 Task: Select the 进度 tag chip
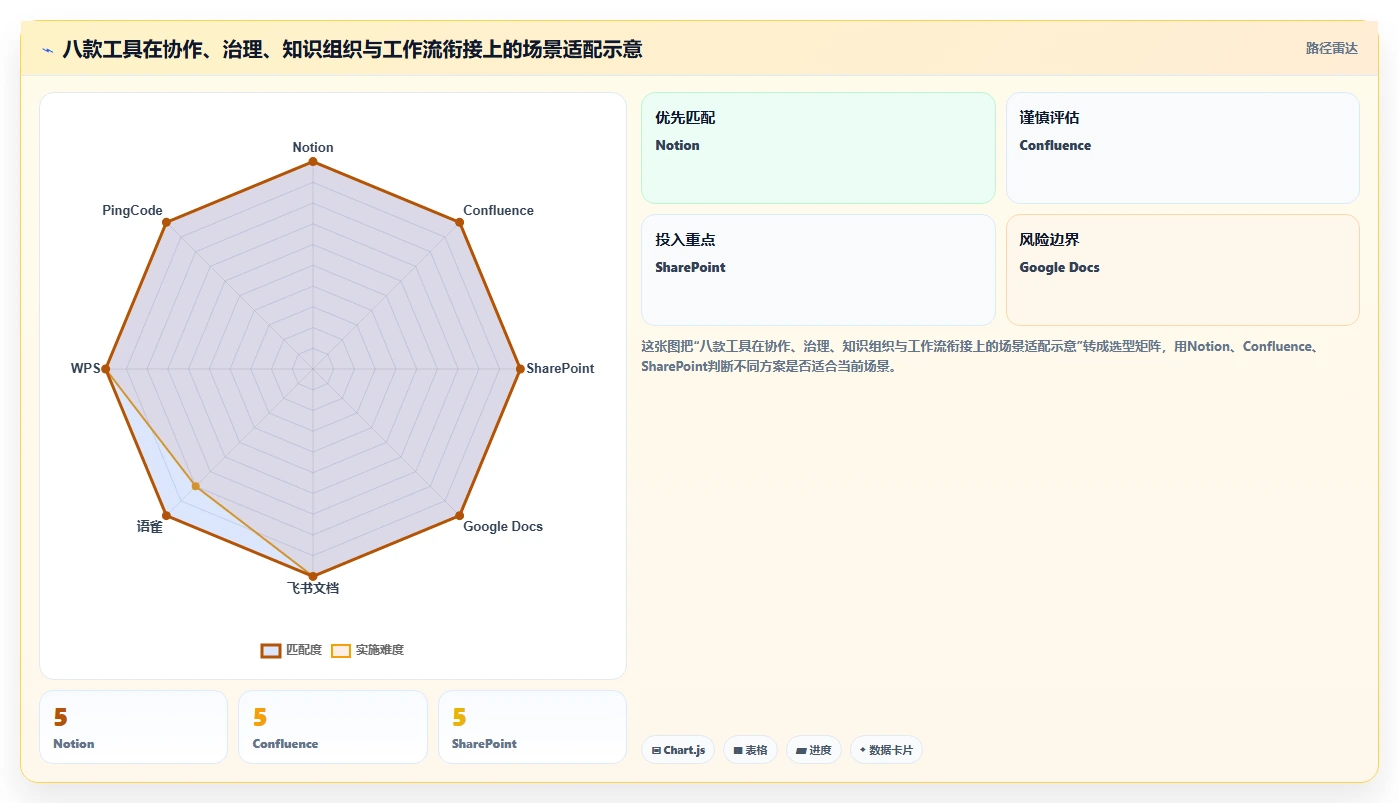tap(814, 750)
